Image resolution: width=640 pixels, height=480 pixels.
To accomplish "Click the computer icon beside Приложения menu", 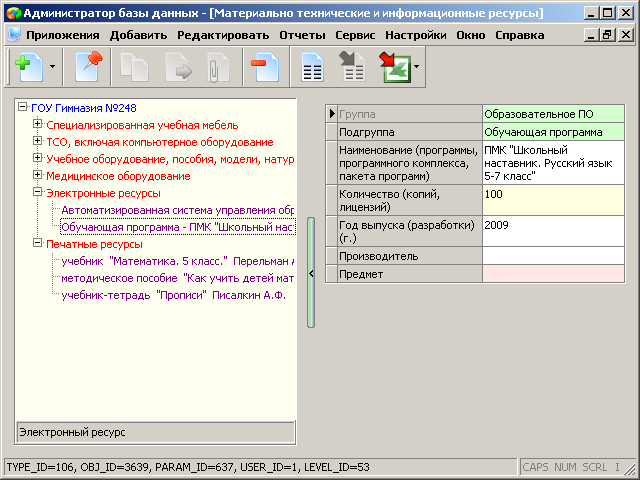I will (14, 35).
